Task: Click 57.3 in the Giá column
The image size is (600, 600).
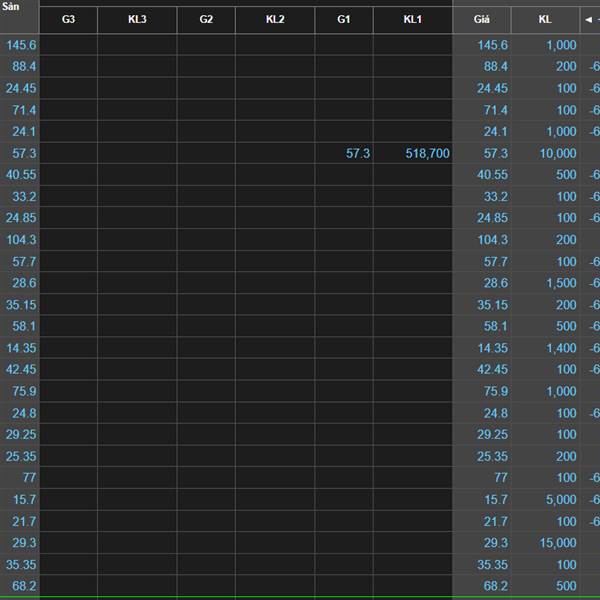Action: tap(496, 153)
